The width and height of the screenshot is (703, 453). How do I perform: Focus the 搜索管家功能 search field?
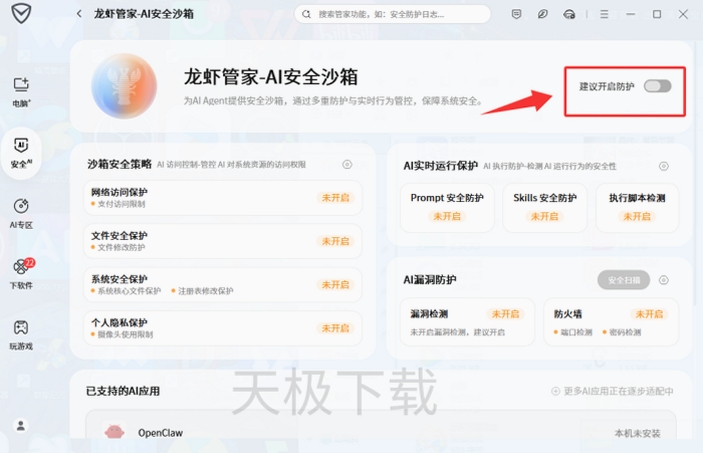tap(392, 14)
